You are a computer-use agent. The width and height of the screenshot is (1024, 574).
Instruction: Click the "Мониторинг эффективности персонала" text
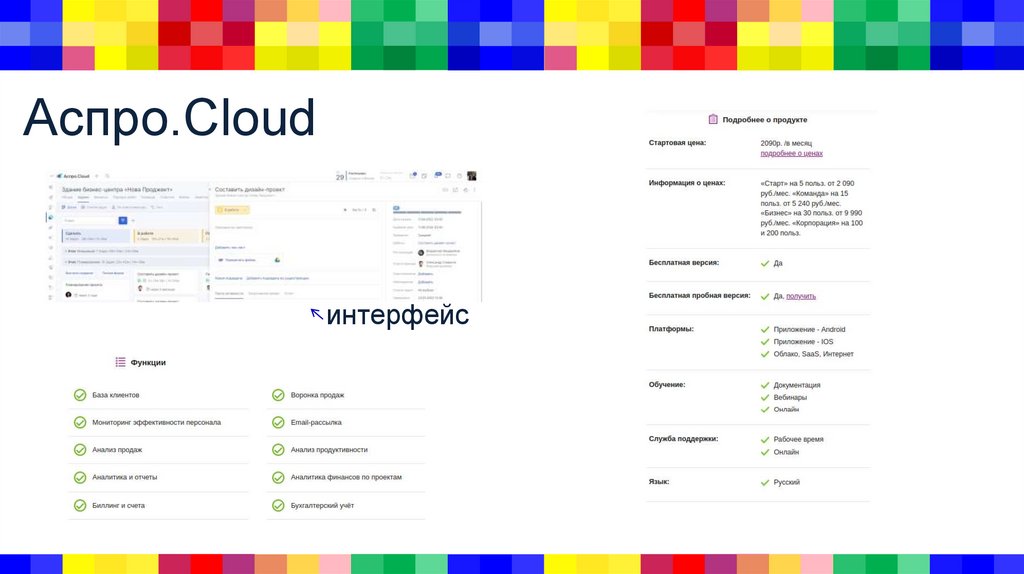pos(156,423)
